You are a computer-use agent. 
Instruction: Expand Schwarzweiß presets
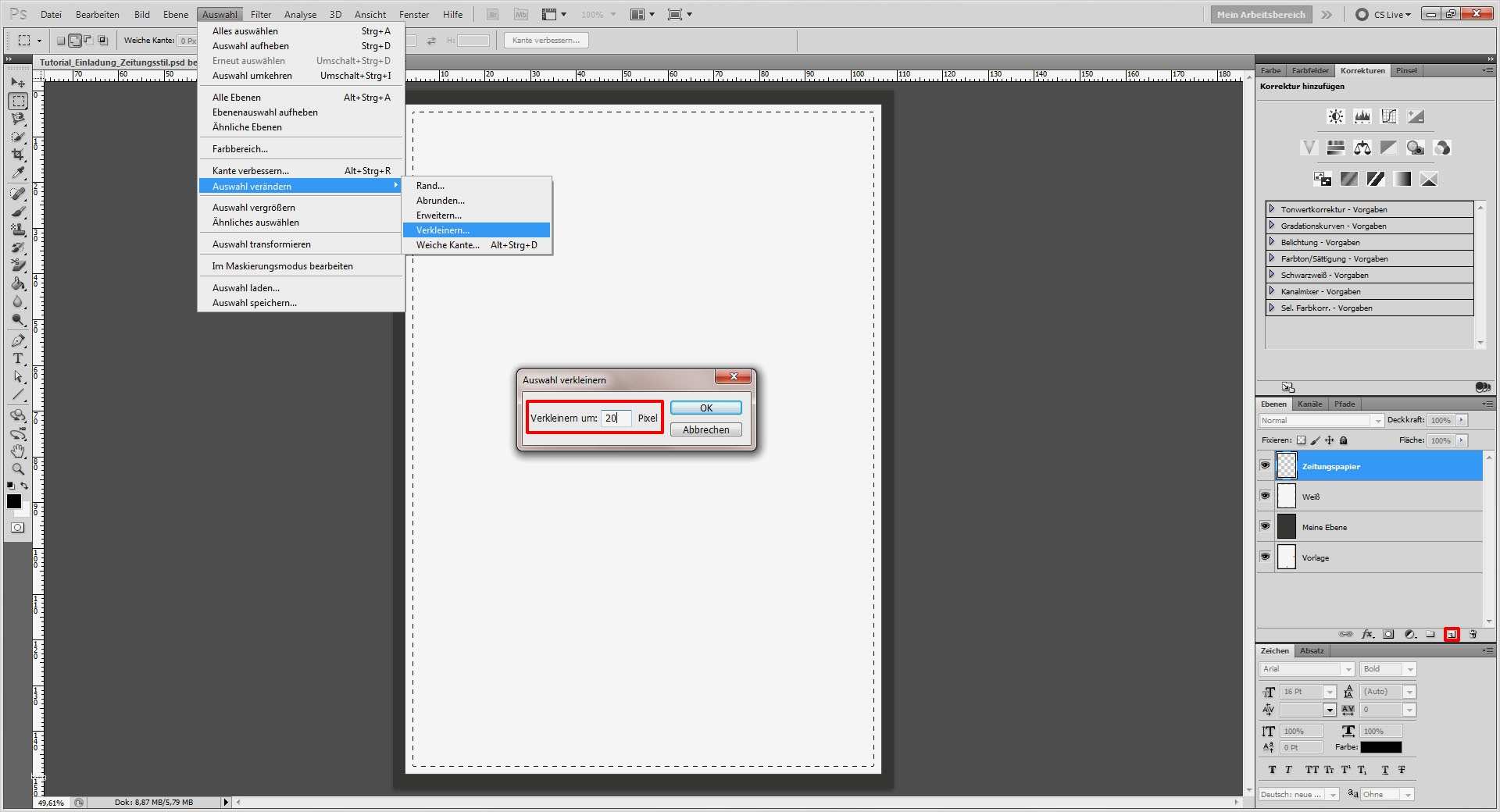click(x=1272, y=275)
